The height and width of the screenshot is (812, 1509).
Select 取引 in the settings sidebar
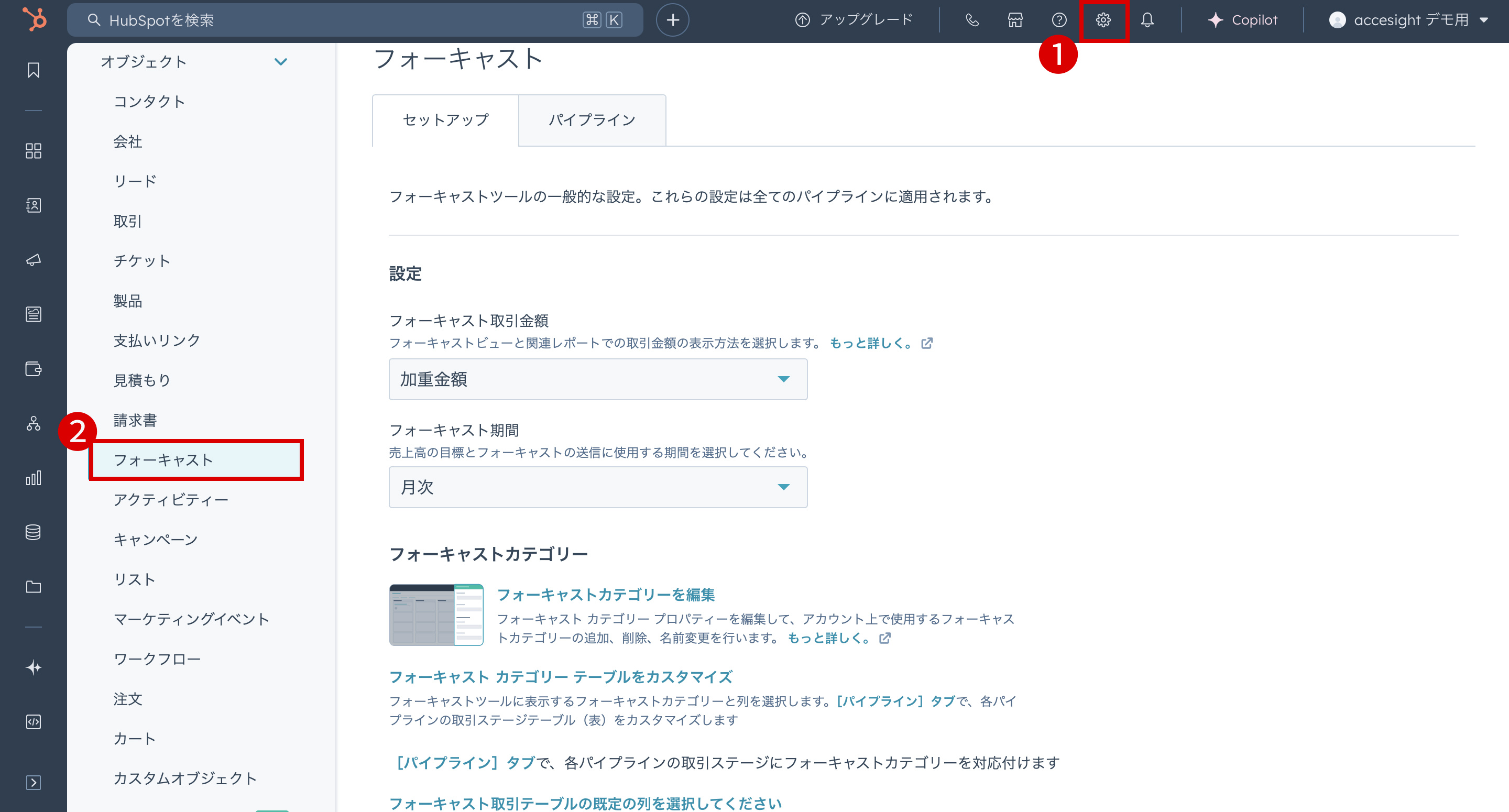pyautogui.click(x=128, y=221)
